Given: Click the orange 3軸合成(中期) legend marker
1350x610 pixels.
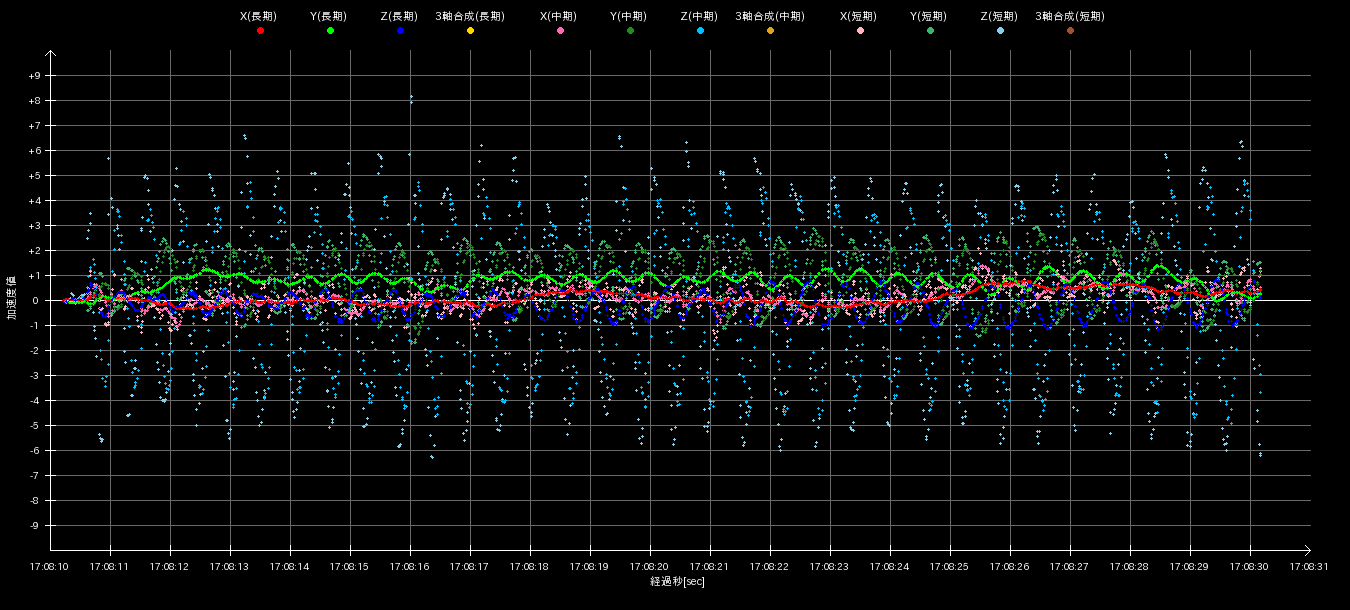Looking at the screenshot, I should pos(770,31).
